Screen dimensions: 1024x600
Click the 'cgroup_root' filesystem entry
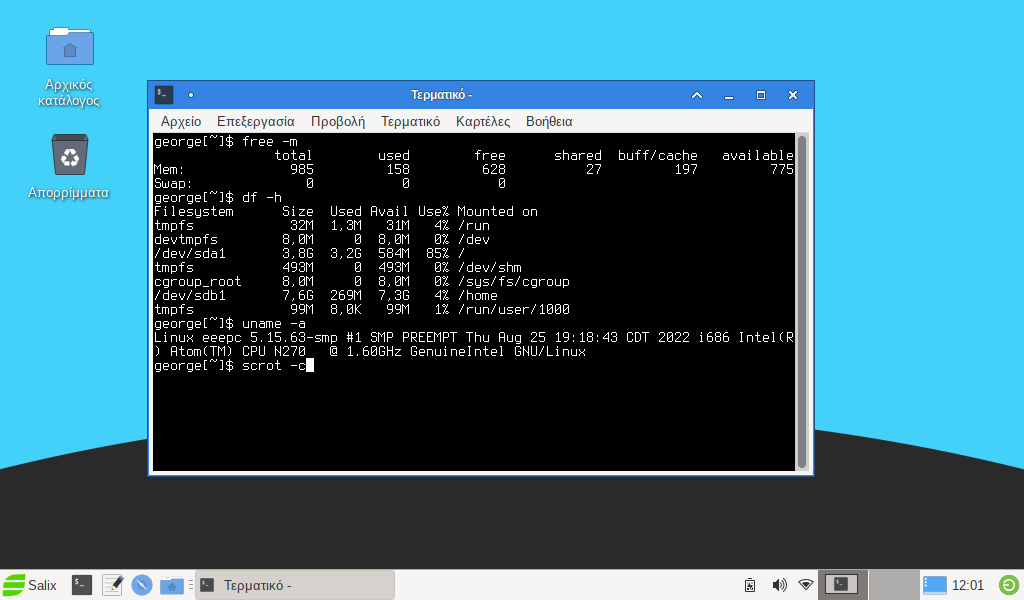coord(198,281)
